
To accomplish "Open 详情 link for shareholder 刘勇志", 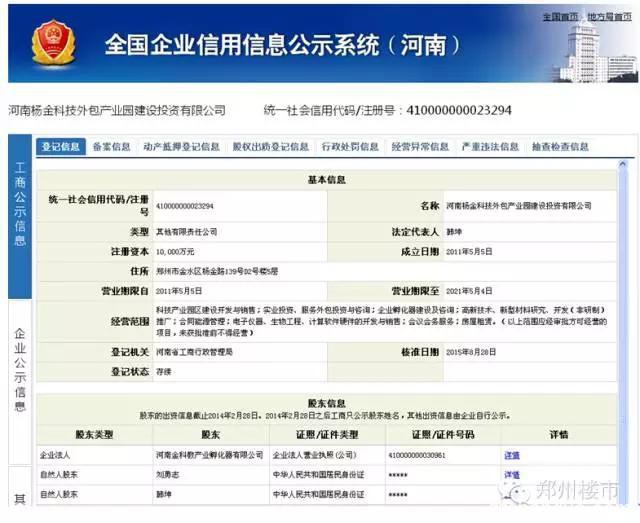I will (512, 474).
